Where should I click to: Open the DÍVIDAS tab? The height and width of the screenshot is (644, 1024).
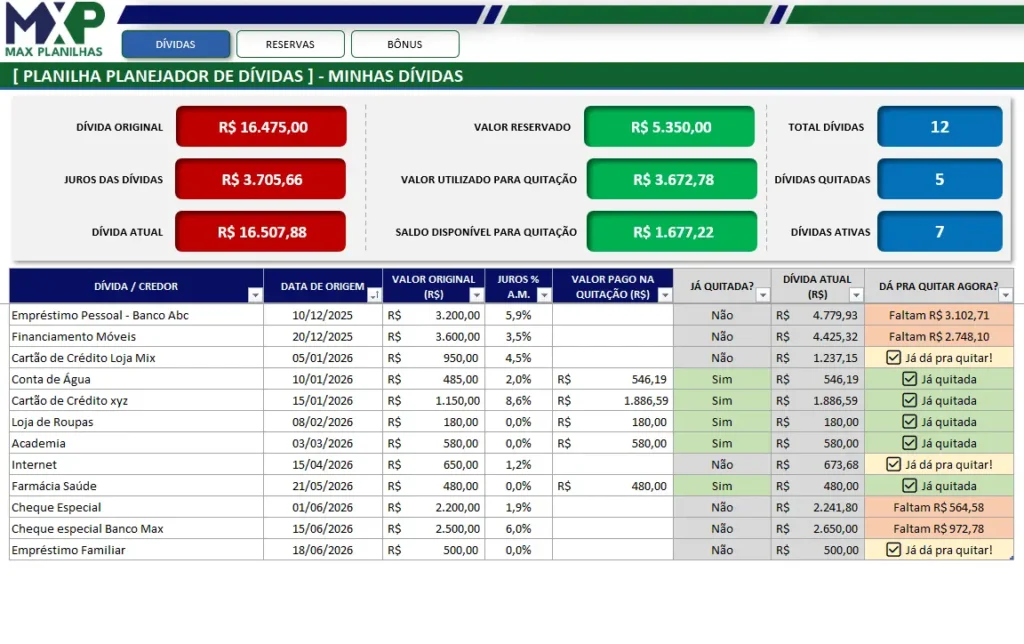[176, 44]
